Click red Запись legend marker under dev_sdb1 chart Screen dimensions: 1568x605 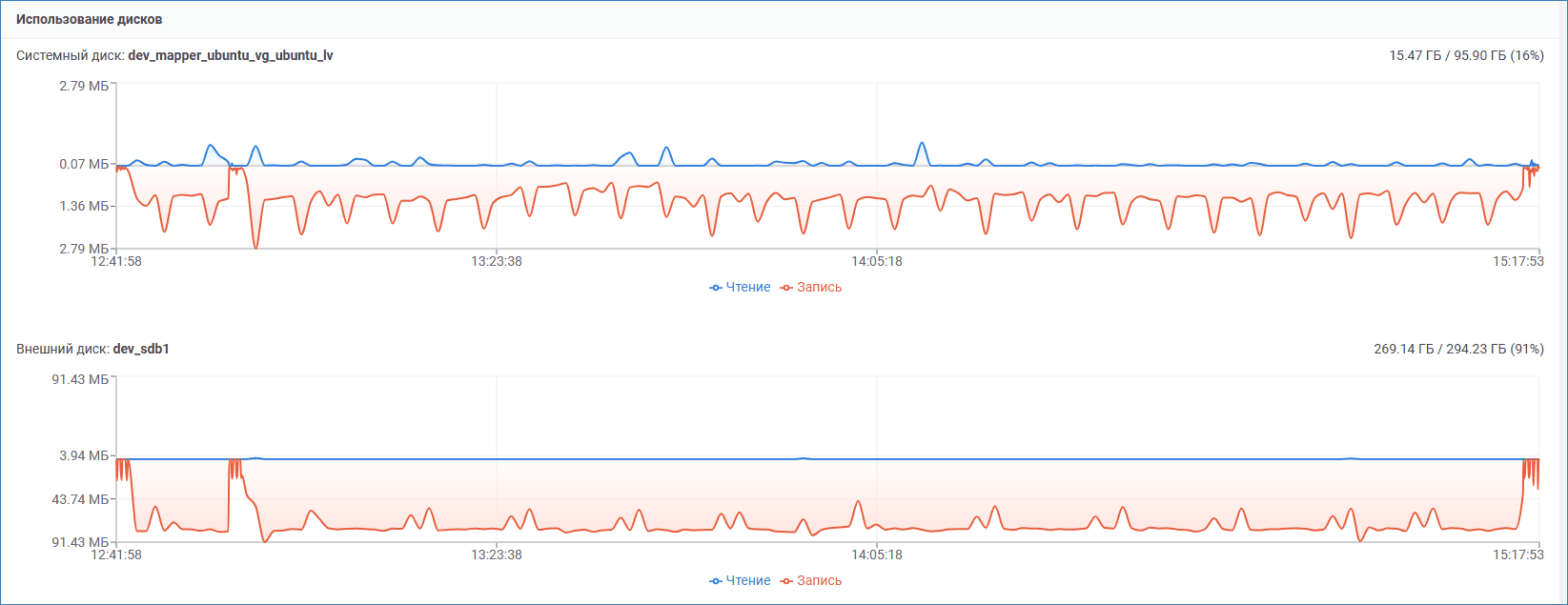coord(786,581)
